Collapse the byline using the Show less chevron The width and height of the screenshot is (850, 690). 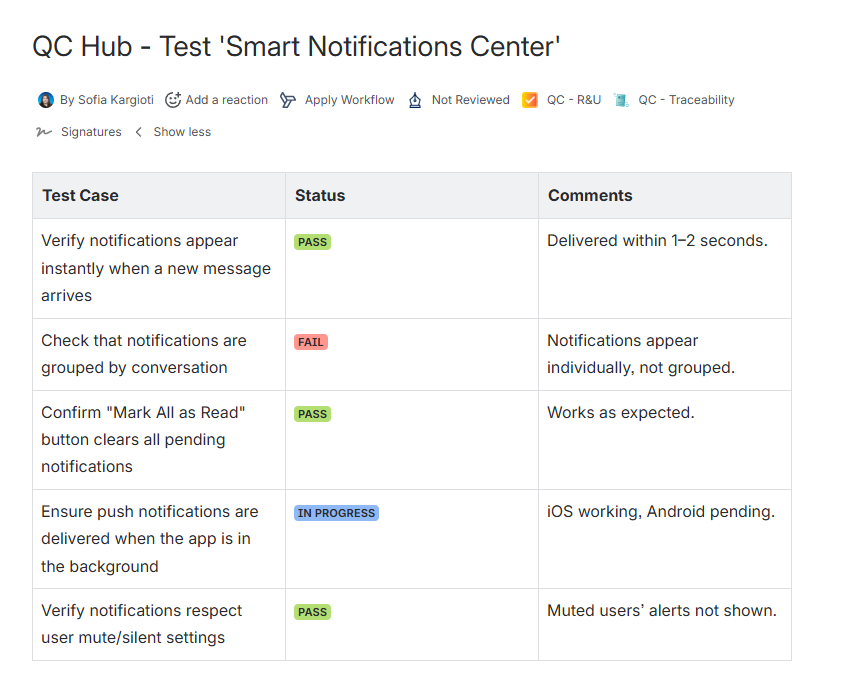coord(139,132)
